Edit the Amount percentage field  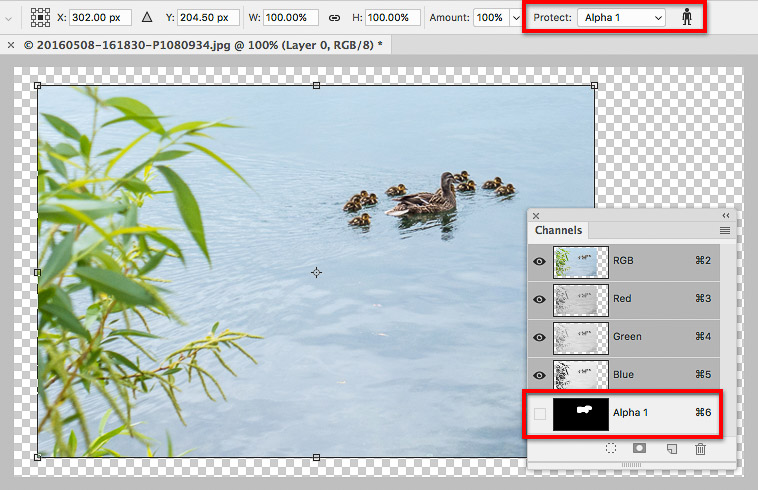(x=491, y=17)
